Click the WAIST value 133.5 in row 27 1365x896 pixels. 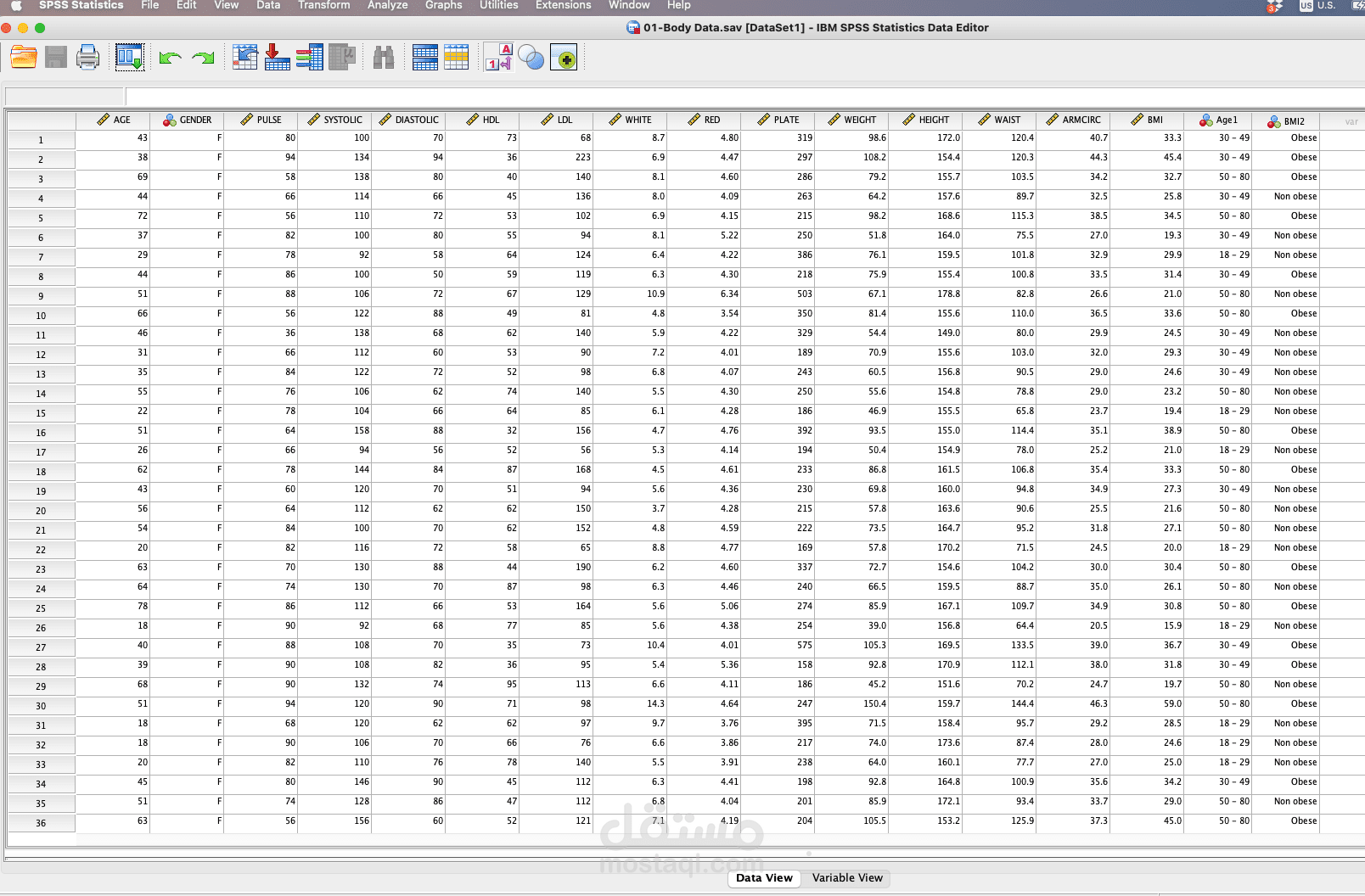click(999, 645)
